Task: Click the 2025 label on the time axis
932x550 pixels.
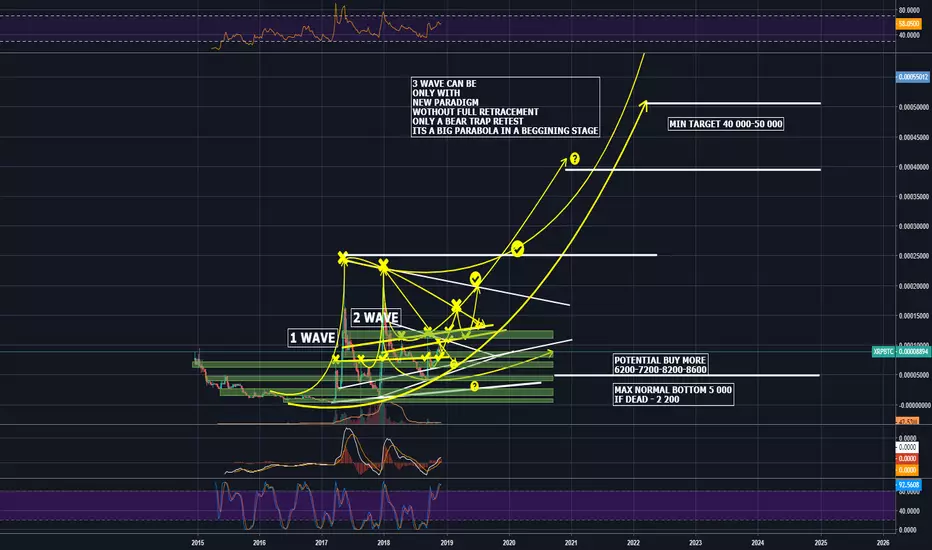Action: pos(821,542)
